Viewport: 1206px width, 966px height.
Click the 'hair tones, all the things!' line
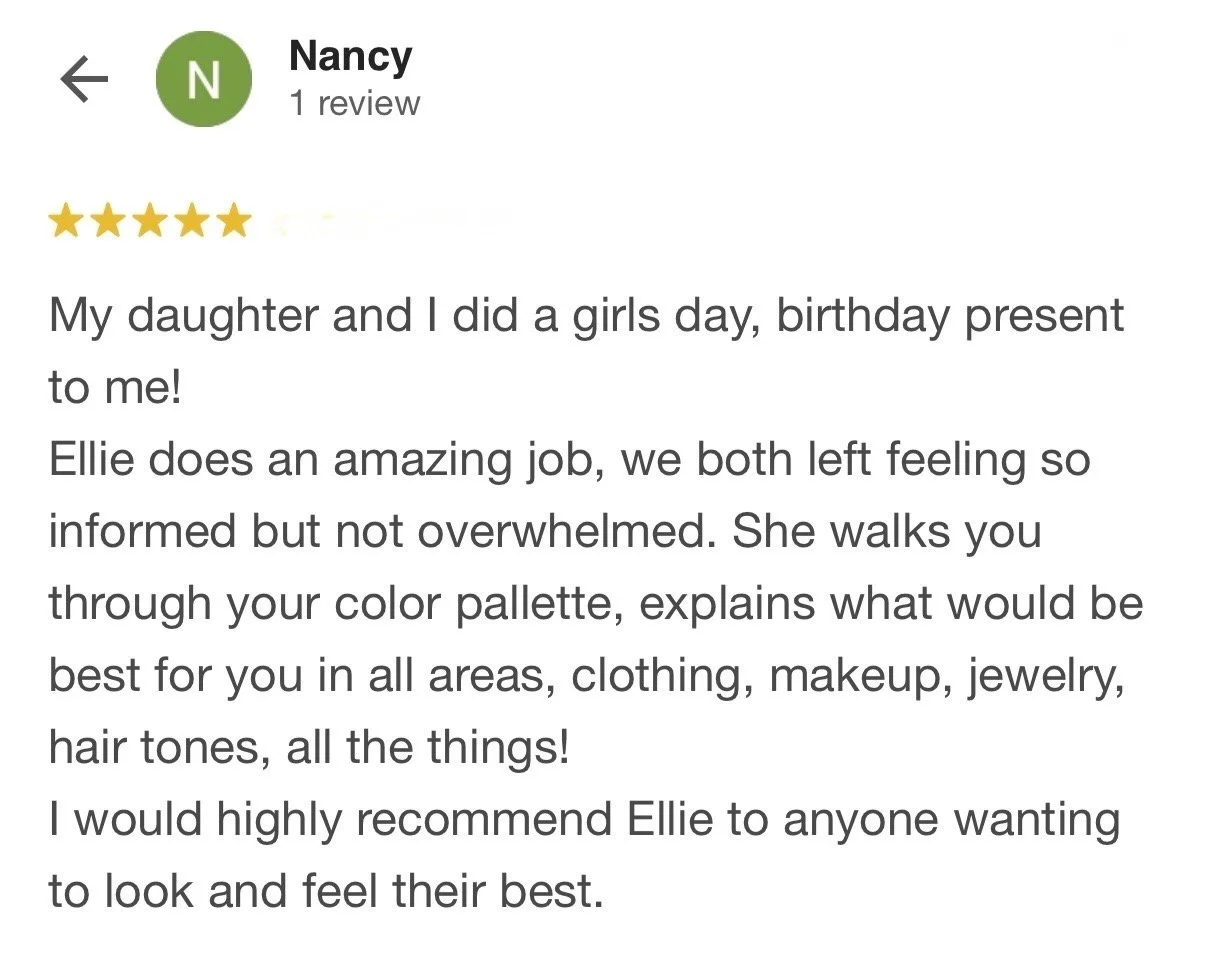pos(309,747)
